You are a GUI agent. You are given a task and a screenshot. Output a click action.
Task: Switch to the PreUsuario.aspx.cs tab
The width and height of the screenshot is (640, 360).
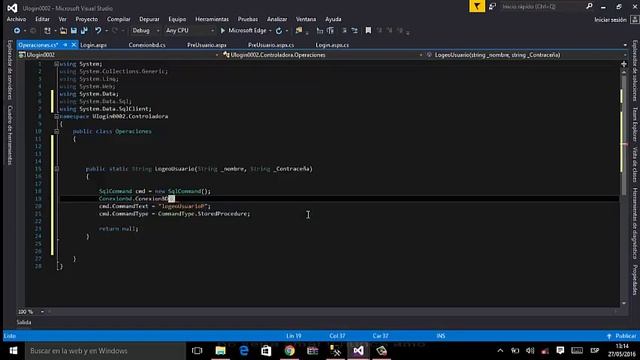tap(271, 45)
